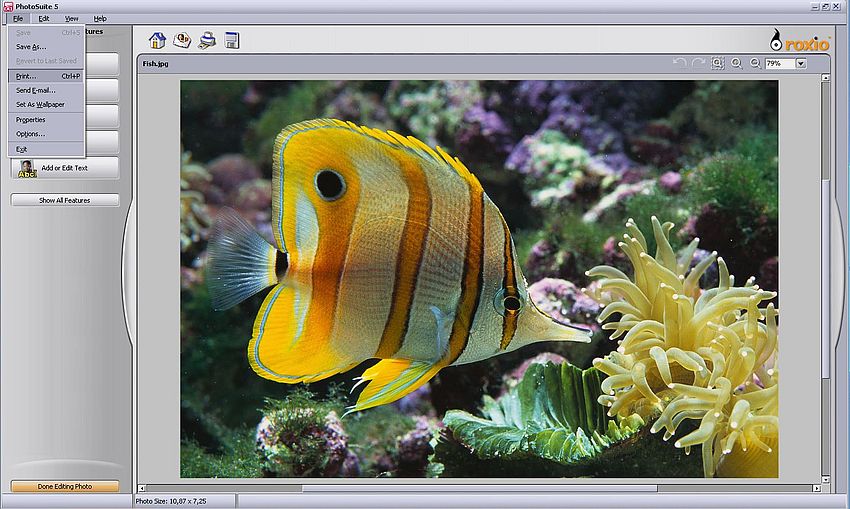Click the 79% zoom value field
Image resolution: width=850 pixels, height=509 pixels.
coord(780,63)
